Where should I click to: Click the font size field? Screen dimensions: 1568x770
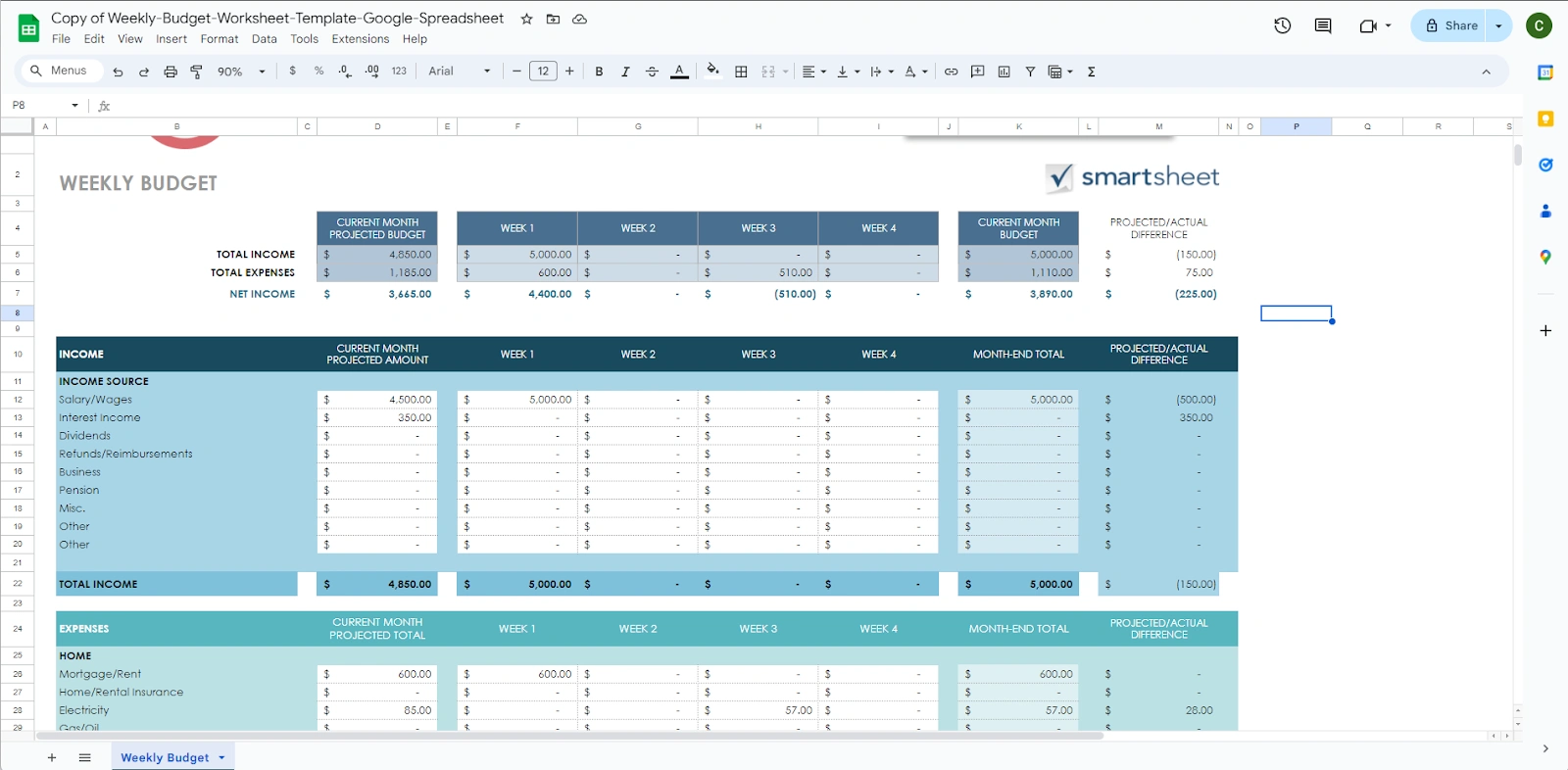(543, 72)
